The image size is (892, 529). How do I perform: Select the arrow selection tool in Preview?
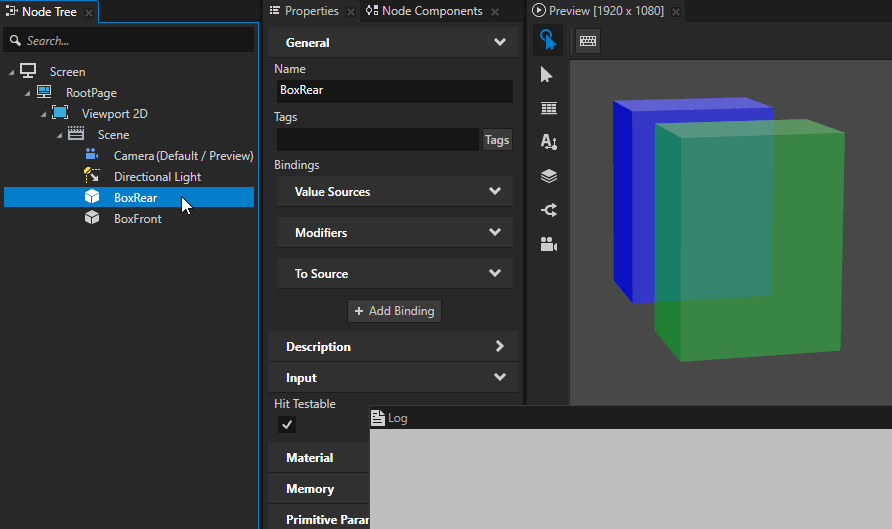pyautogui.click(x=547, y=75)
